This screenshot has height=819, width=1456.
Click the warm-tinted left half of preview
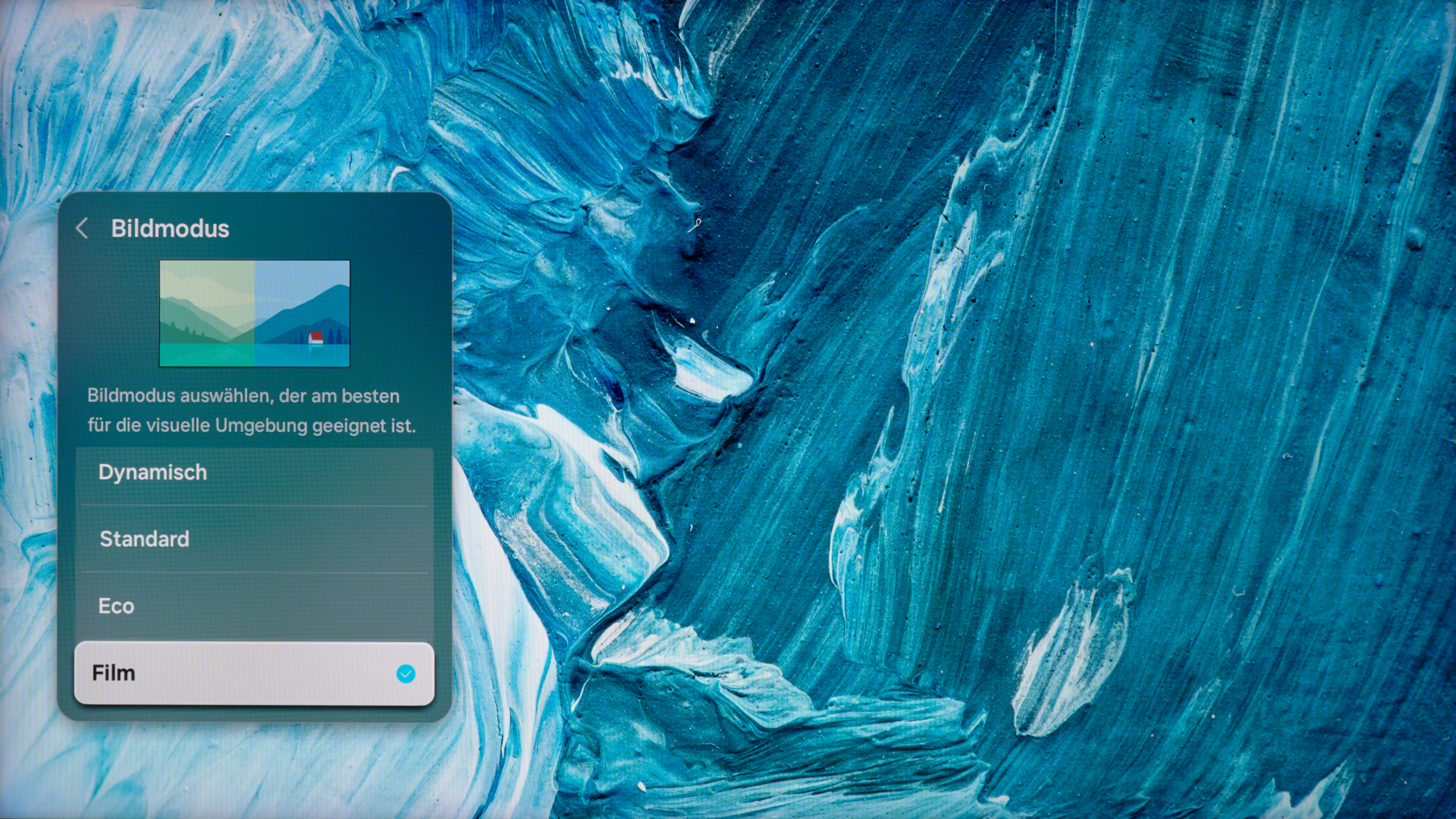207,314
